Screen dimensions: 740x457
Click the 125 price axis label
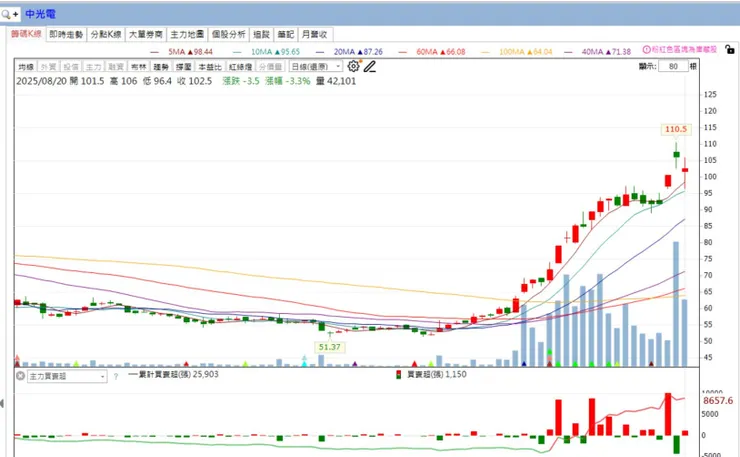(710, 94)
